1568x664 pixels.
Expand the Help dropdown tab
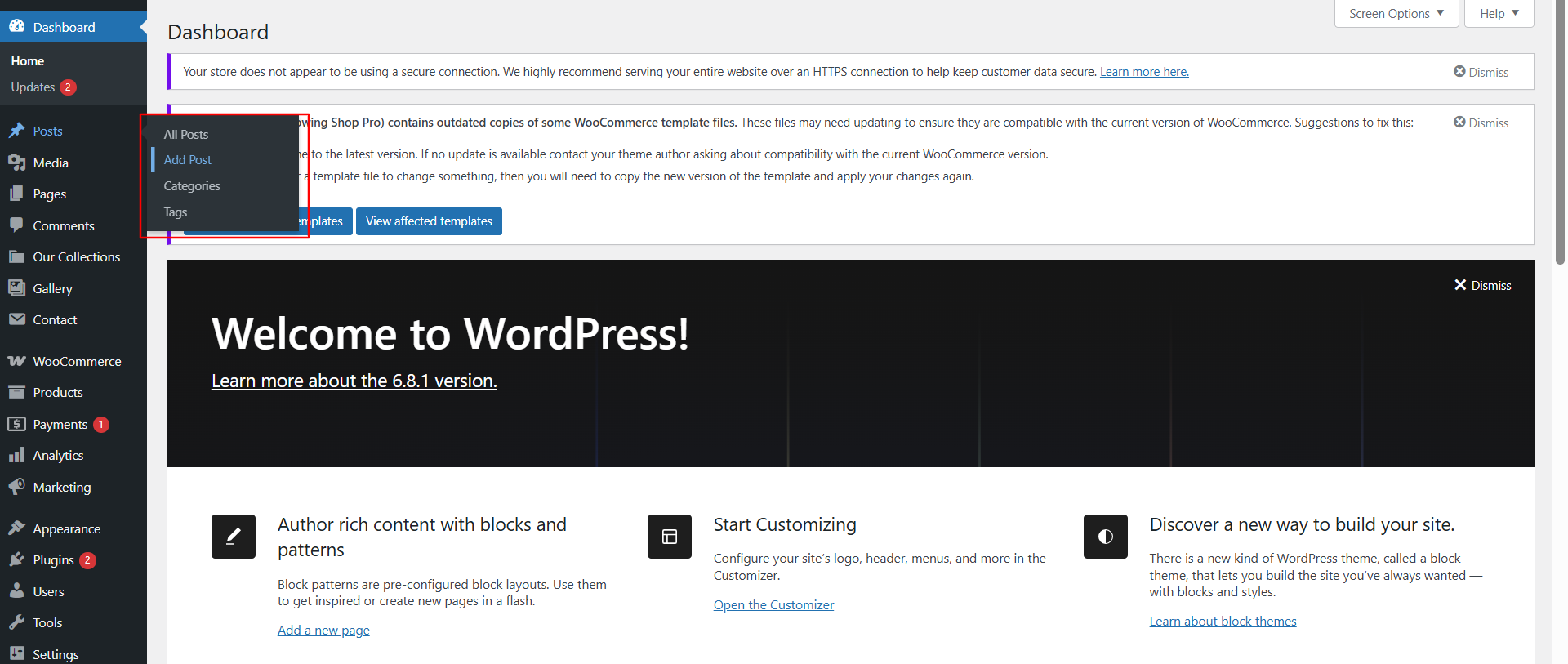[1499, 14]
